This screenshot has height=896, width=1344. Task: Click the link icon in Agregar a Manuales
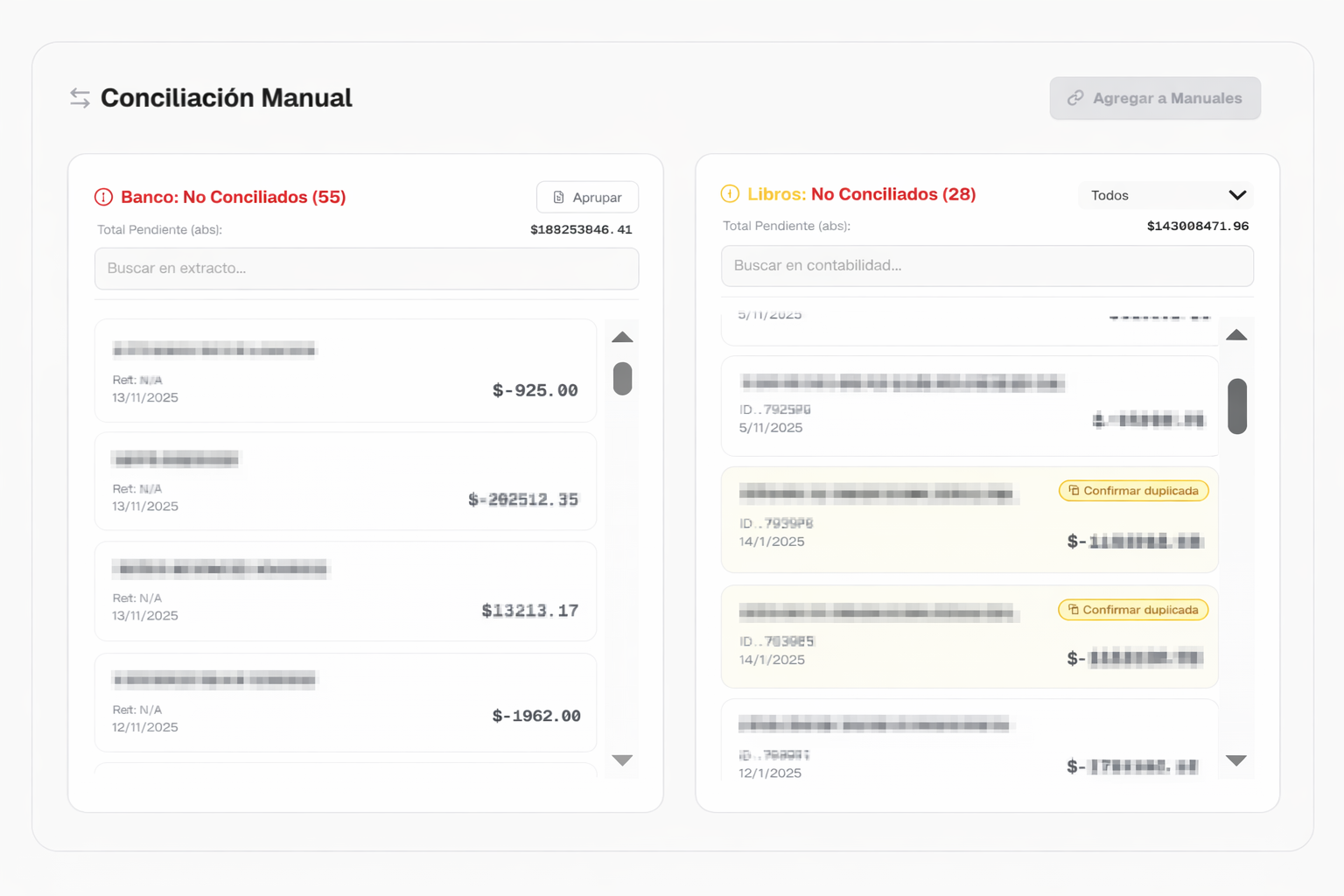(1075, 98)
